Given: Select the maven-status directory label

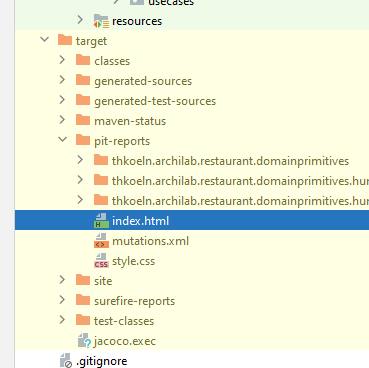Looking at the screenshot, I should click(x=130, y=121).
